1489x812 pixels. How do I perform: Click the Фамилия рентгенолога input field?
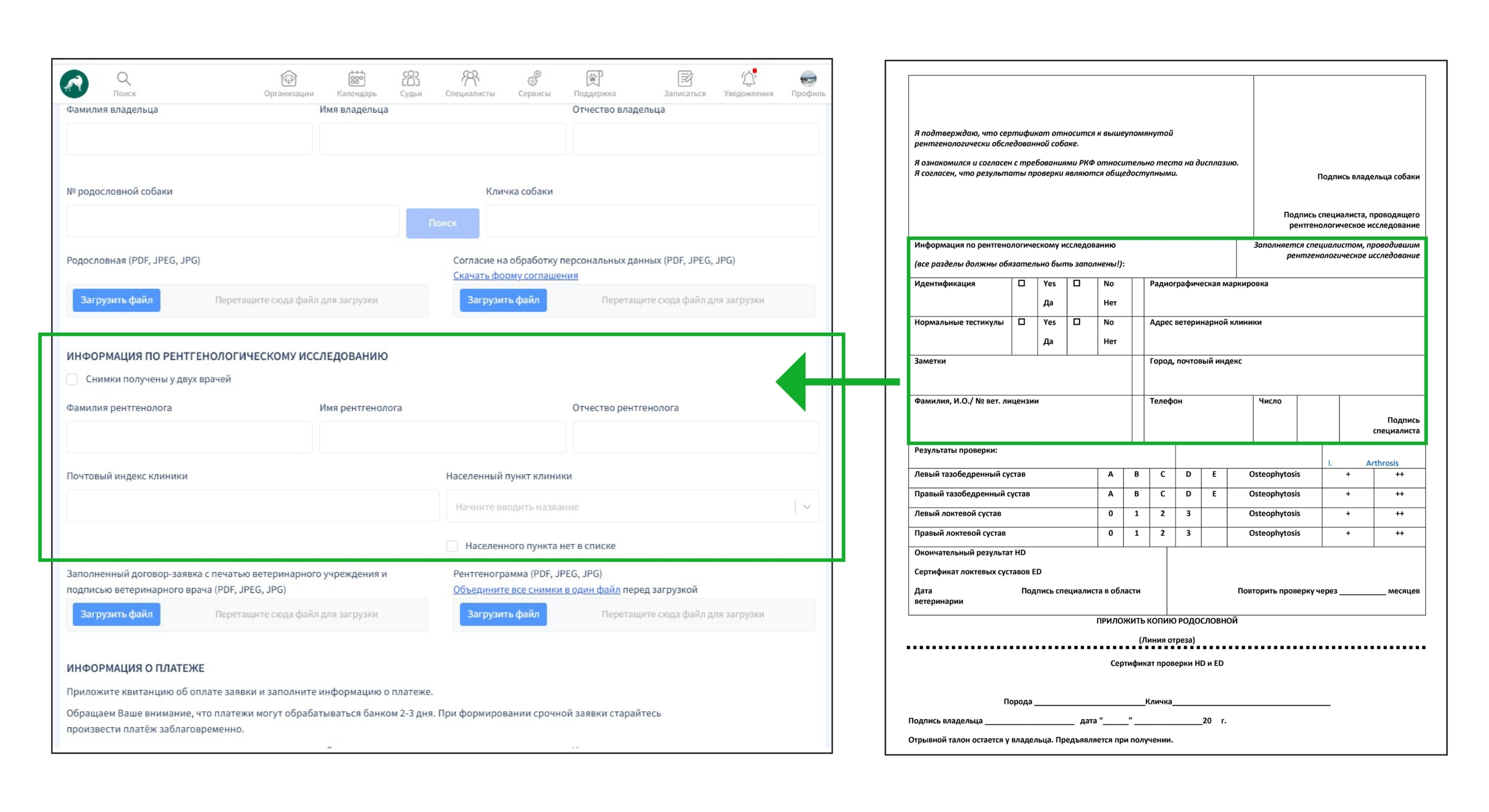(x=189, y=437)
